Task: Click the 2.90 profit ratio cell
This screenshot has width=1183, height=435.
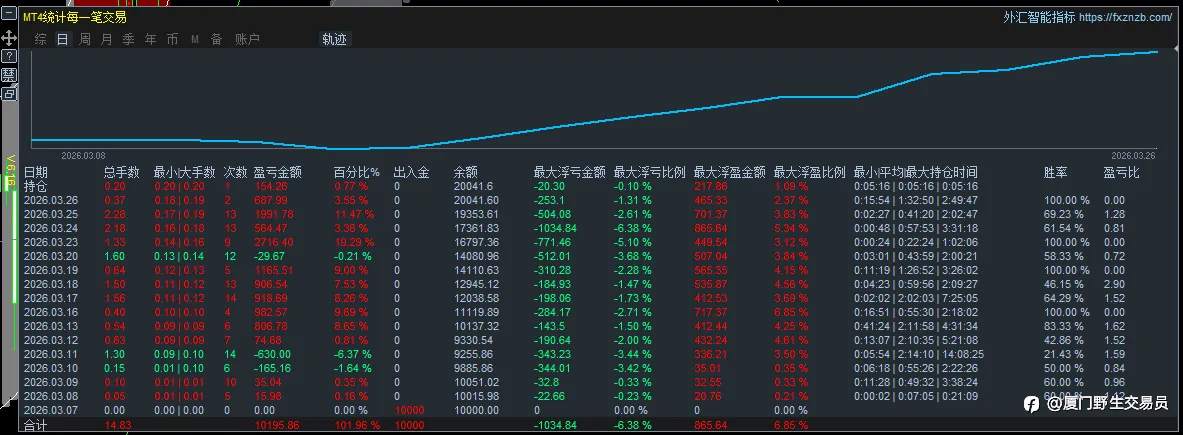Action: [x=1114, y=284]
